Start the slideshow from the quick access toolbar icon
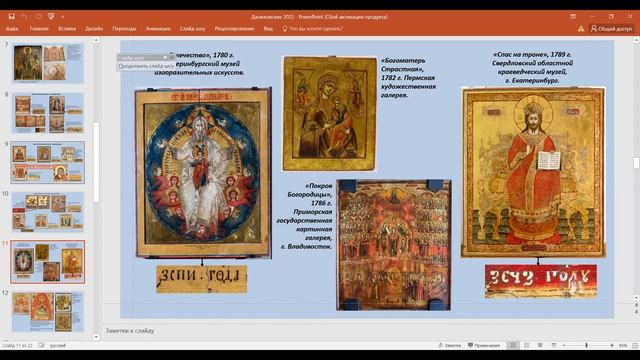The width and height of the screenshot is (640, 360). 51,16
